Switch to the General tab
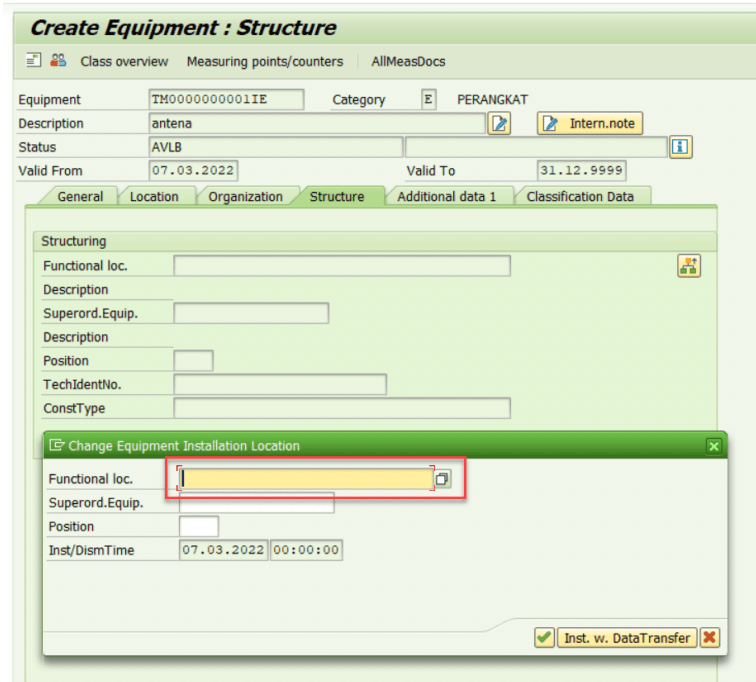Image resolution: width=756 pixels, height=682 pixels. click(80, 197)
